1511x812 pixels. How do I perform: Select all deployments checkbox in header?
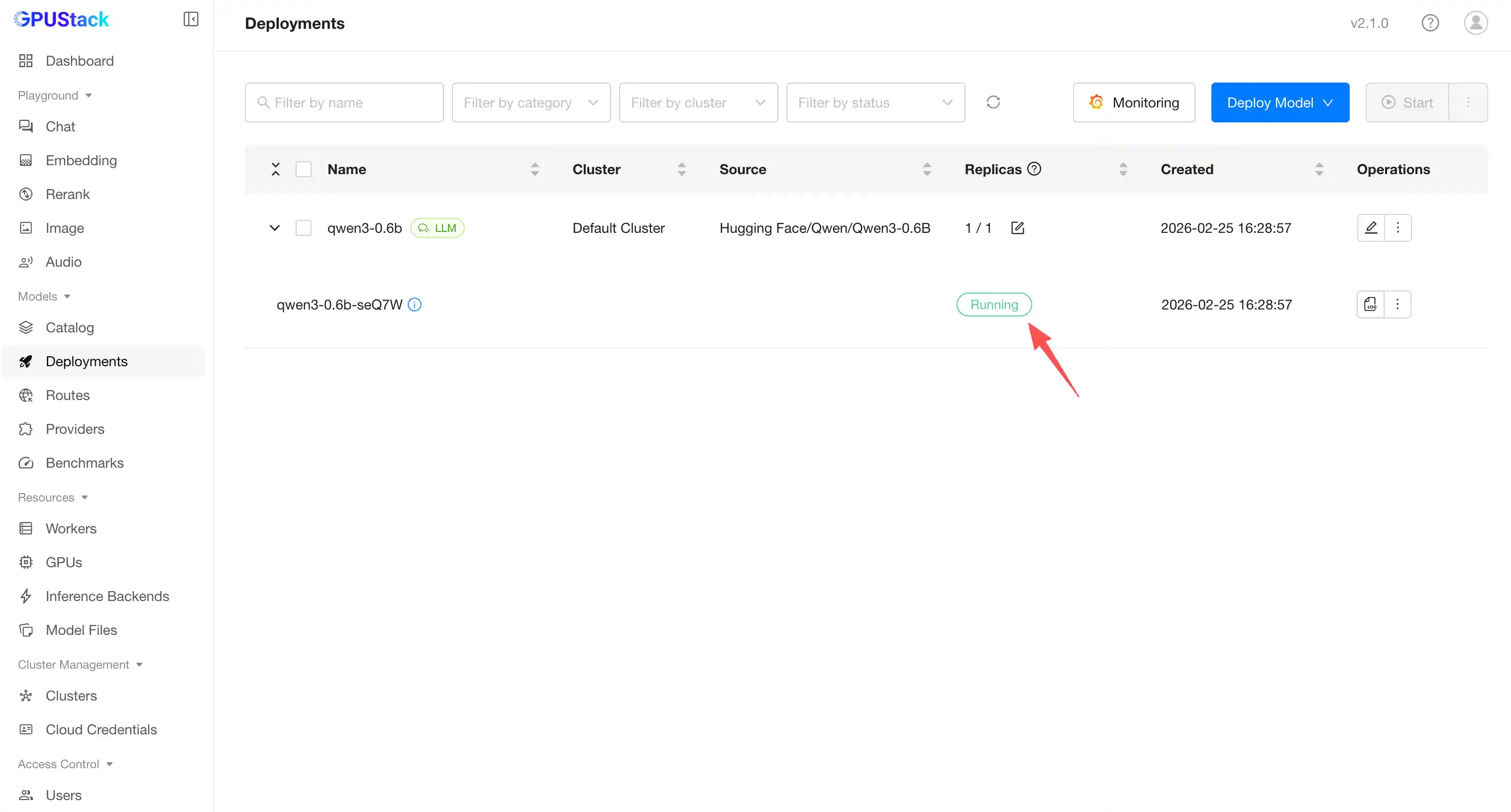pyautogui.click(x=303, y=170)
